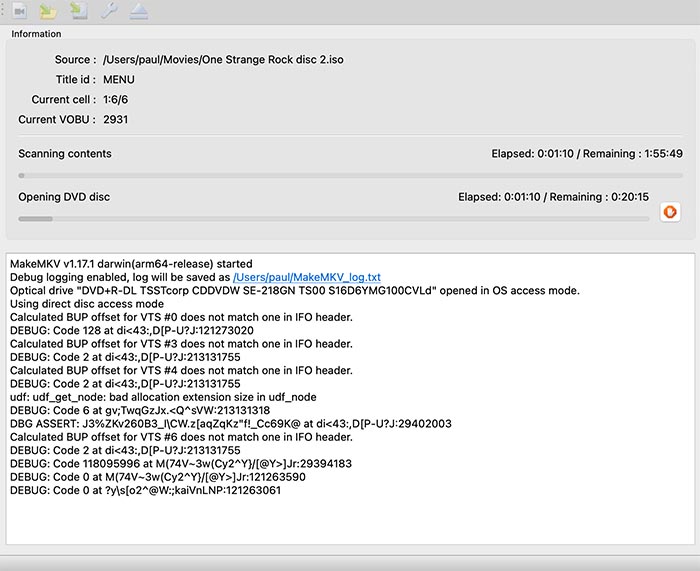Click the Using direct disc access mode line
The width and height of the screenshot is (700, 571).
[87, 304]
